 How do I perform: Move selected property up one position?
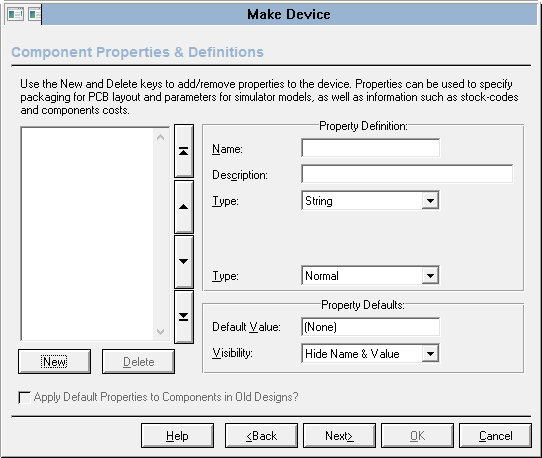coord(184,207)
